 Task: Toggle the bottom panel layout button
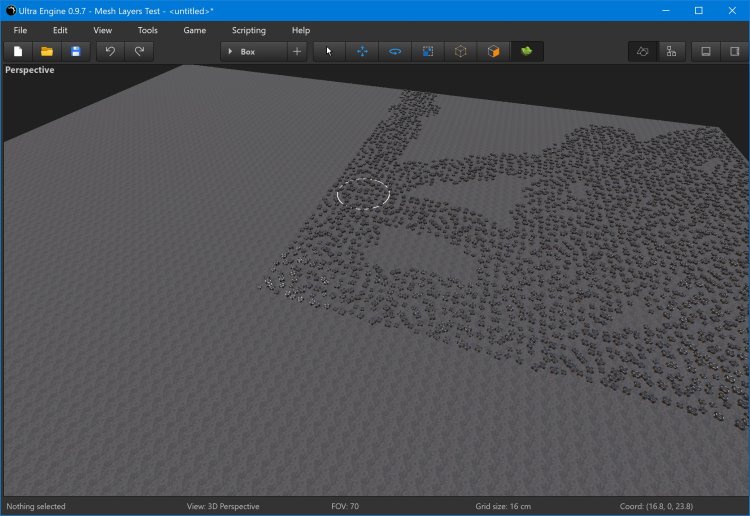[x=705, y=51]
